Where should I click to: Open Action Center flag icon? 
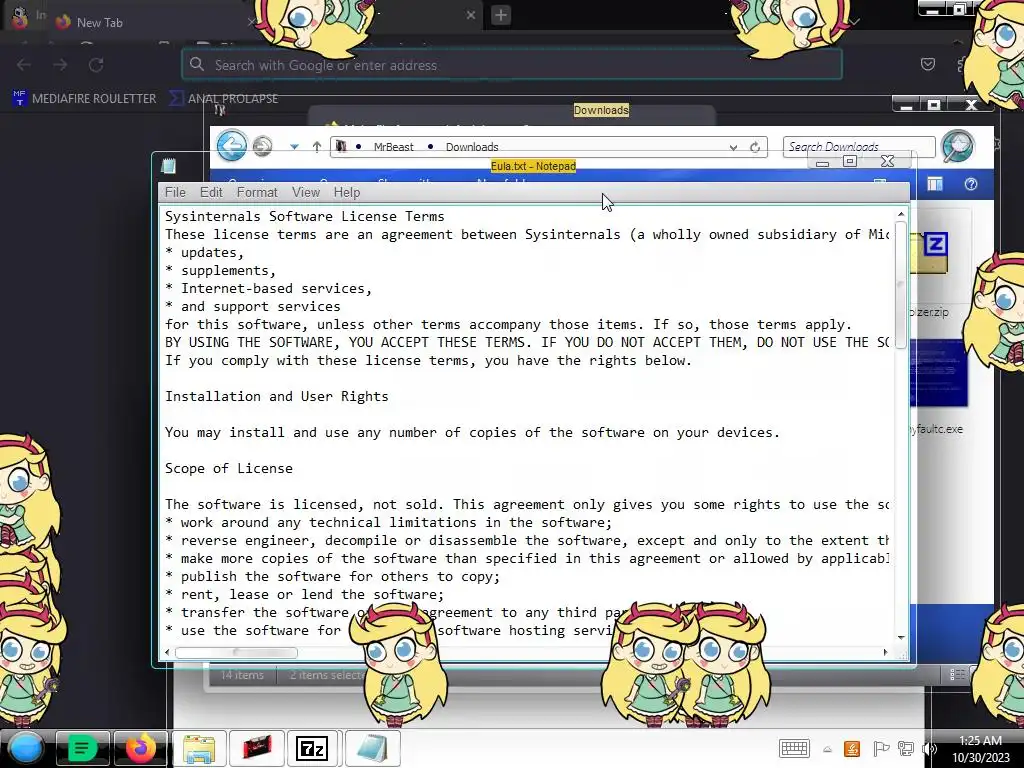coord(880,748)
